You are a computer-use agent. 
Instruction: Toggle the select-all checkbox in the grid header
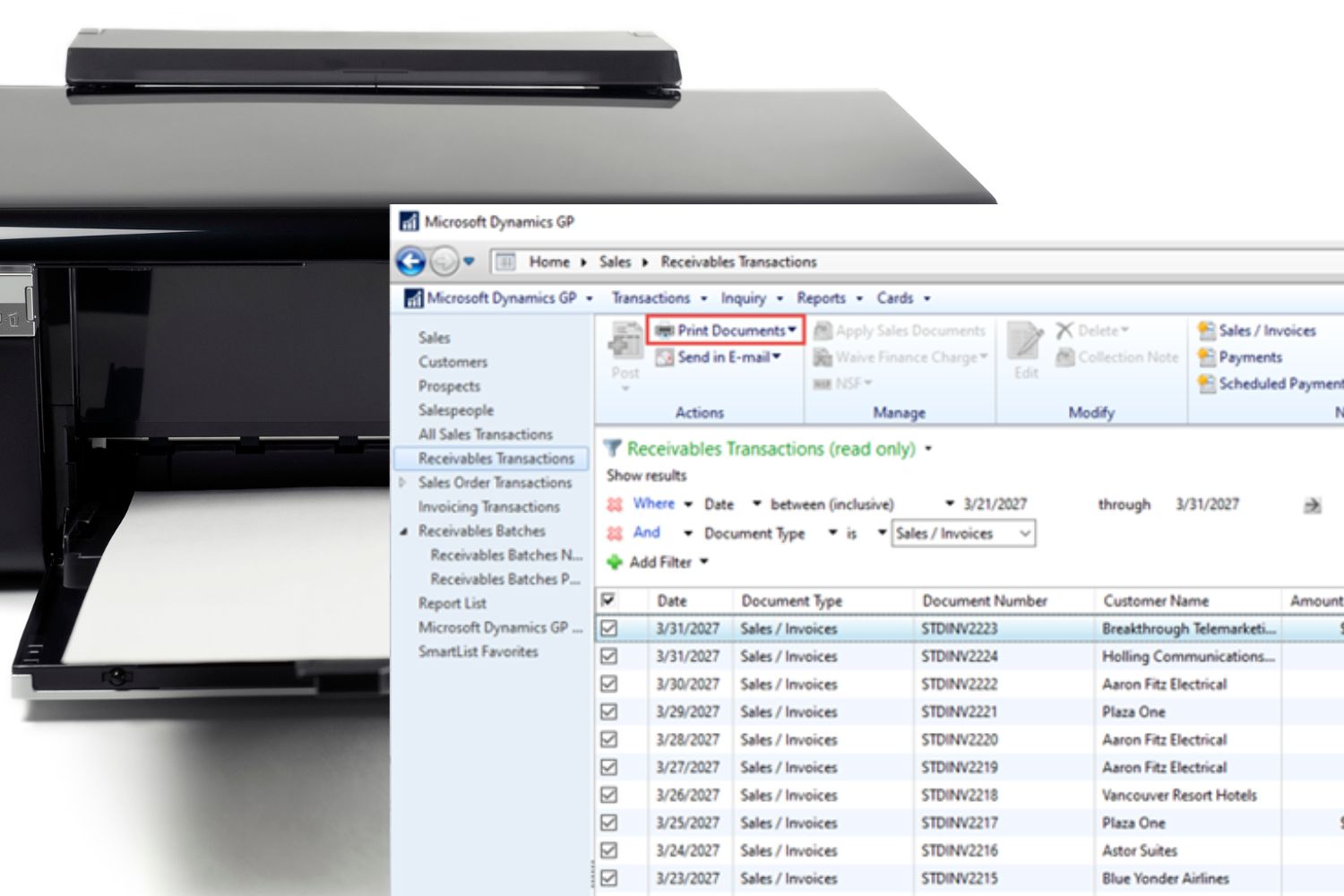pyautogui.click(x=608, y=600)
